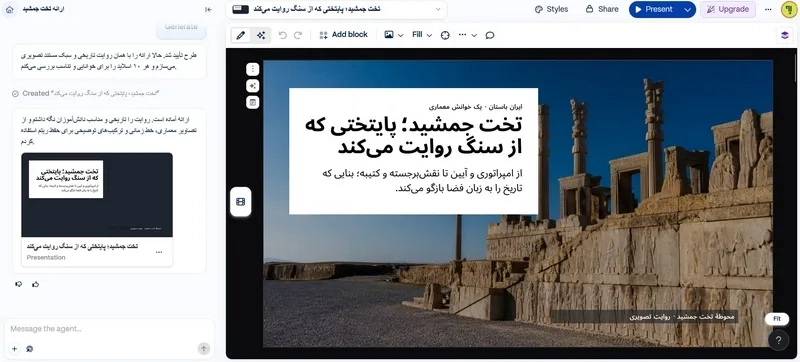Focus the Message the agent input field
The image size is (800, 362).
(109, 329)
